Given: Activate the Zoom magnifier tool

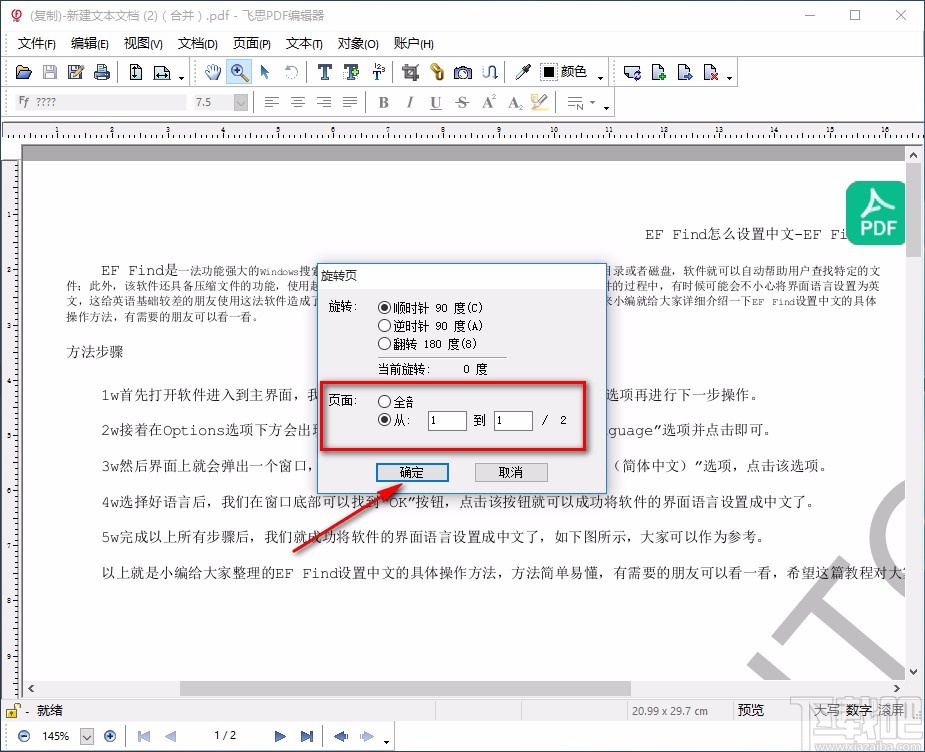Looking at the screenshot, I should [239, 72].
